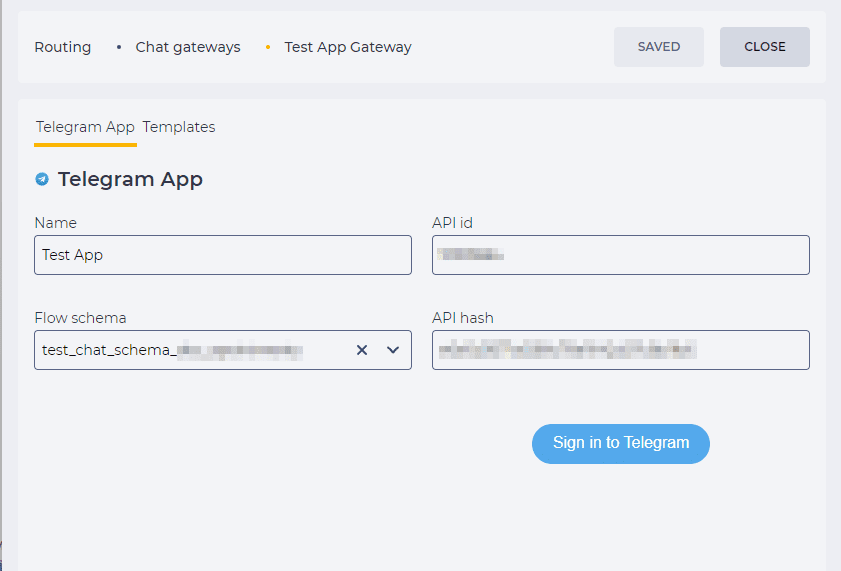Switch to the Templates tab
The width and height of the screenshot is (841, 571).
pos(179,127)
